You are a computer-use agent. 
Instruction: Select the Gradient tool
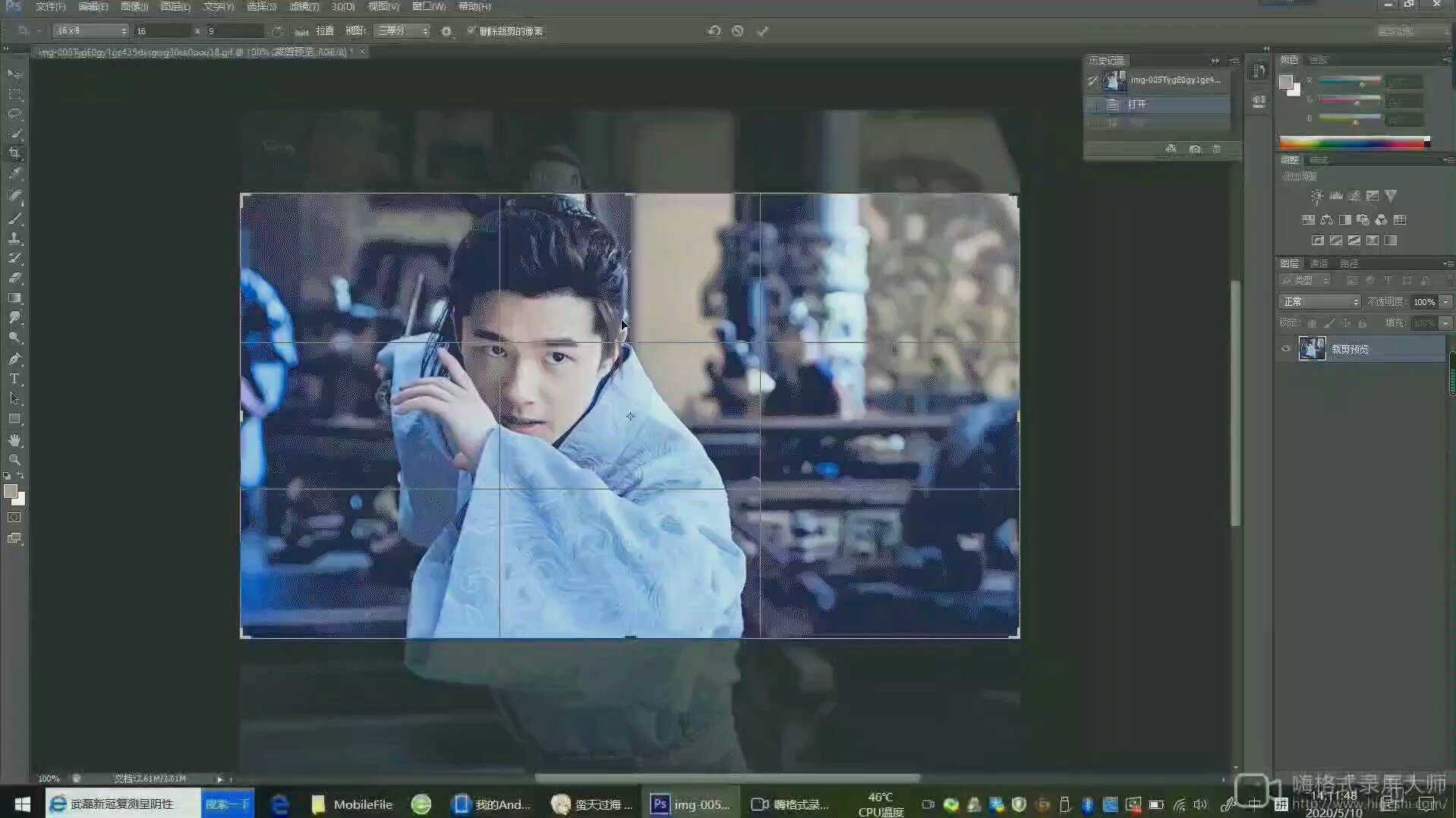(14, 298)
